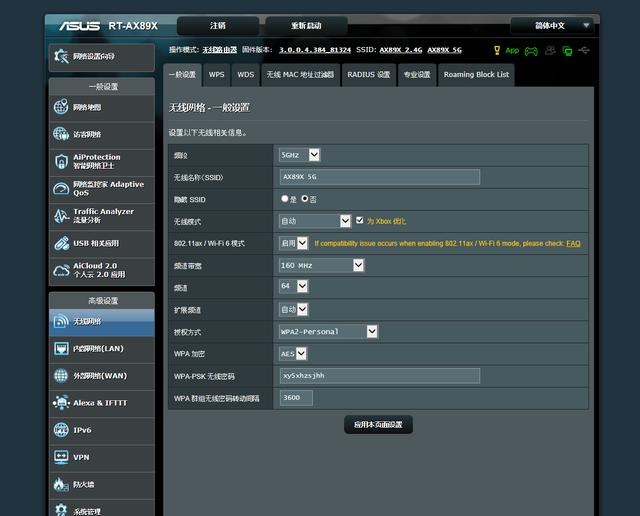Click the game controller icon in header

point(531,50)
